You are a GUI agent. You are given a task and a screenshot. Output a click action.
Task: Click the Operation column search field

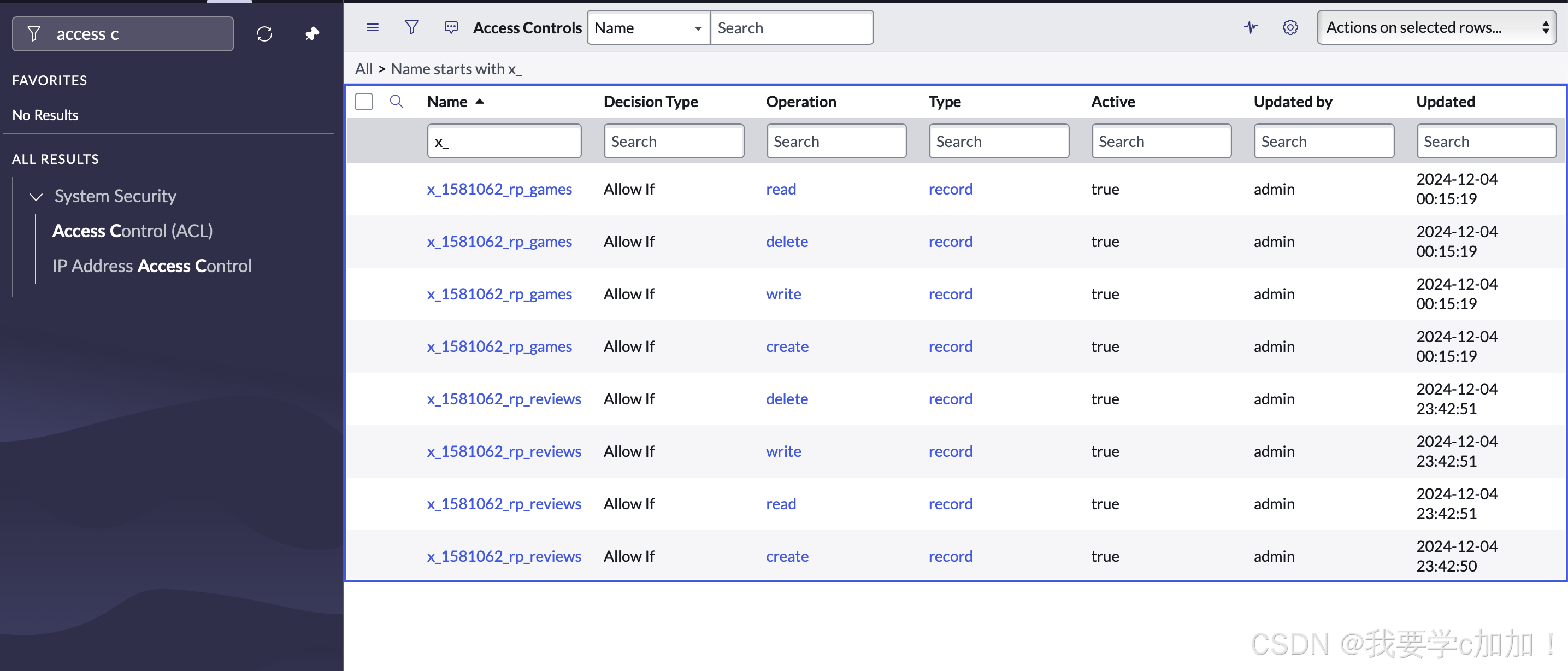click(836, 142)
